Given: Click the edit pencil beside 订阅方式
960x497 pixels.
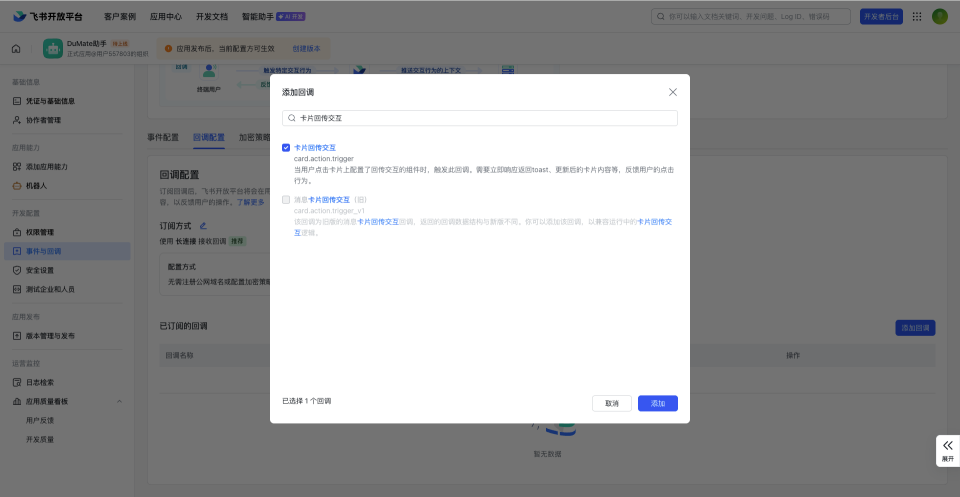Looking at the screenshot, I should click(x=203, y=226).
